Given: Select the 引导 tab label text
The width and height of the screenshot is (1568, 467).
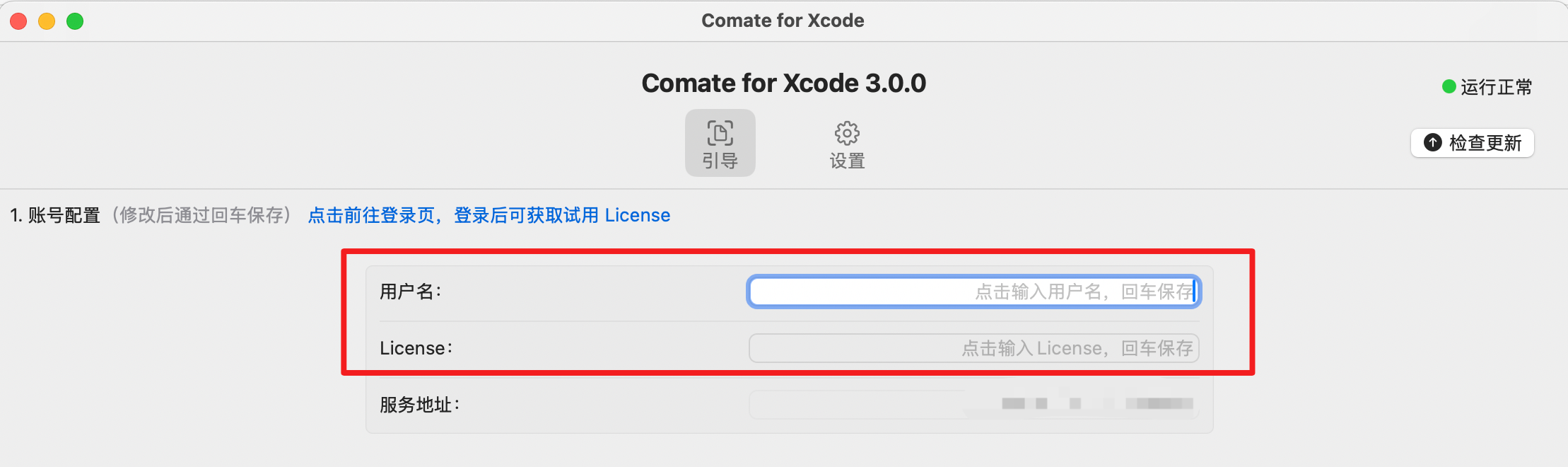Looking at the screenshot, I should pos(720,161).
